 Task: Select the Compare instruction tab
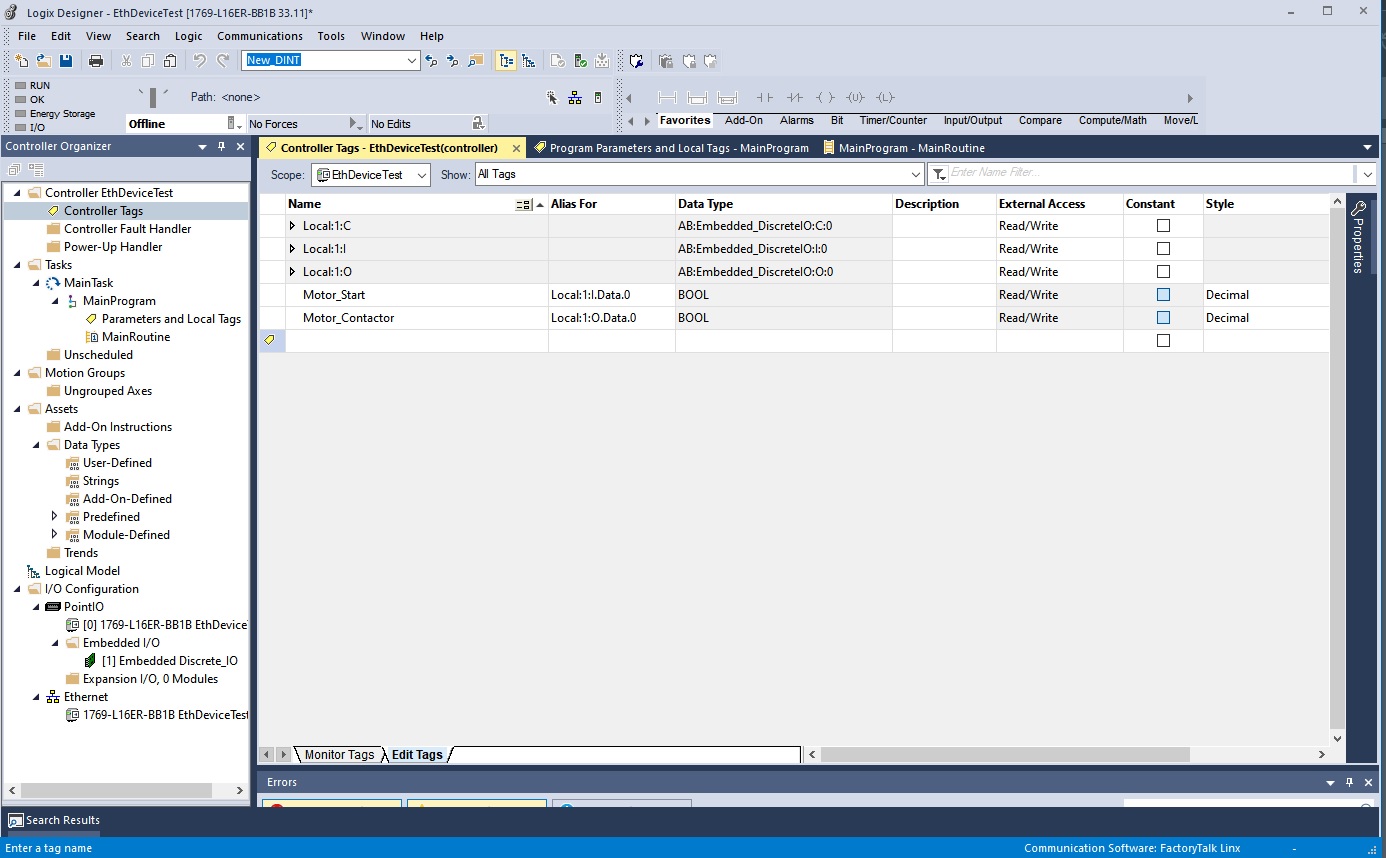pos(1040,120)
